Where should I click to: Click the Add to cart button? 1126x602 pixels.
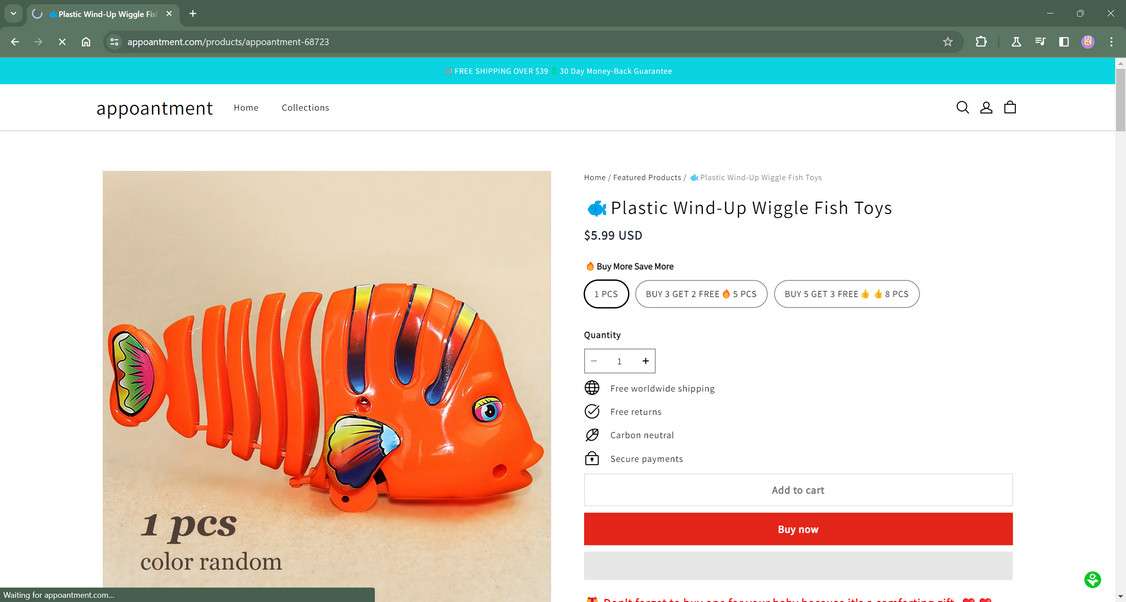(798, 490)
